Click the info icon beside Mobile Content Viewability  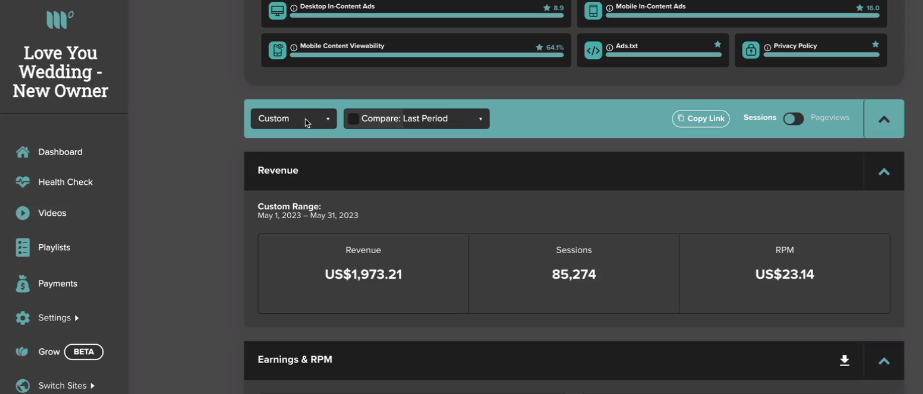tap(294, 47)
